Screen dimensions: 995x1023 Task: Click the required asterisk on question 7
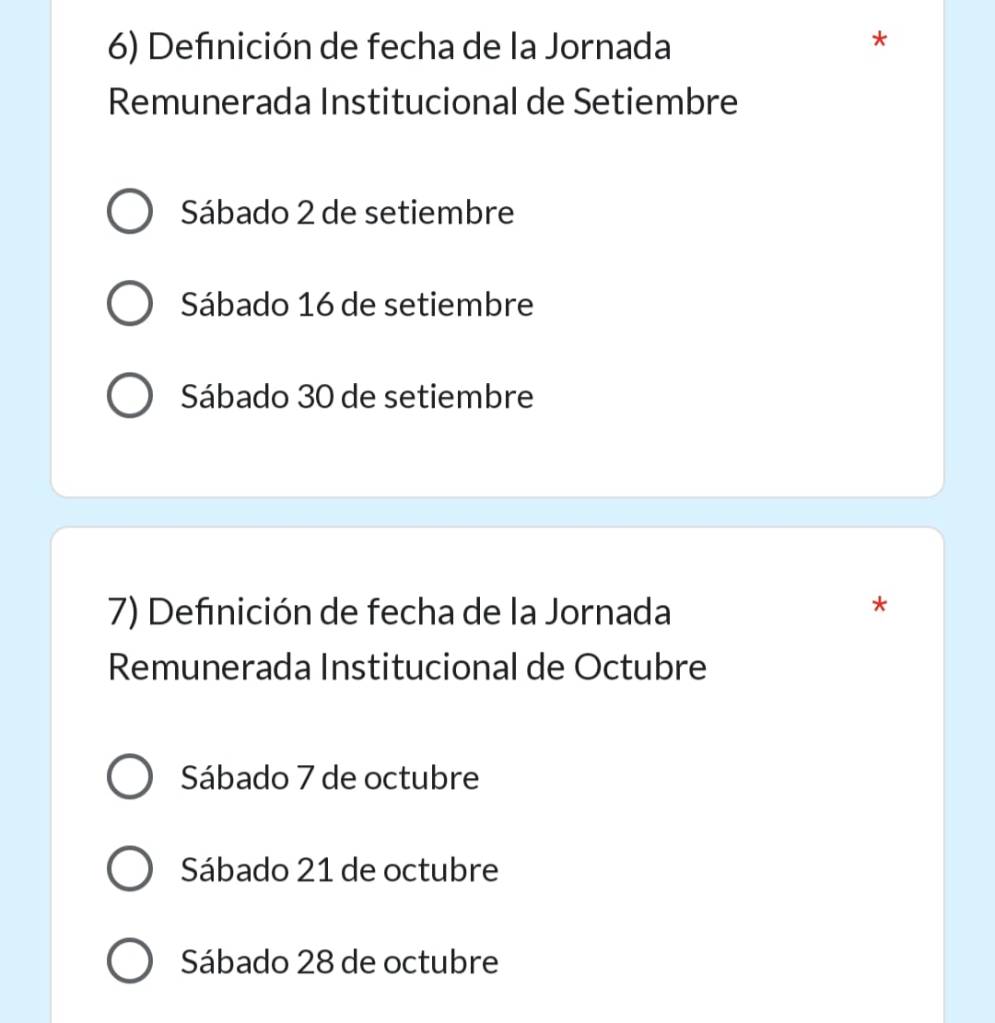coord(879,605)
